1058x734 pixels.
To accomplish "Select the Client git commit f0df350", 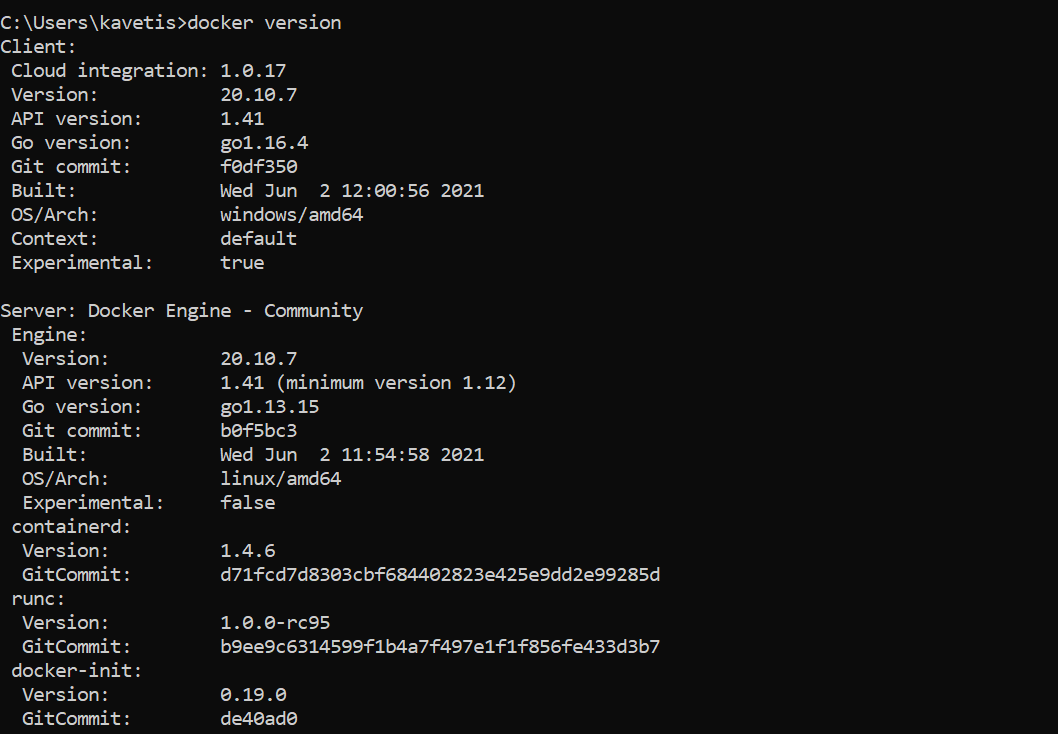I will point(258,167).
